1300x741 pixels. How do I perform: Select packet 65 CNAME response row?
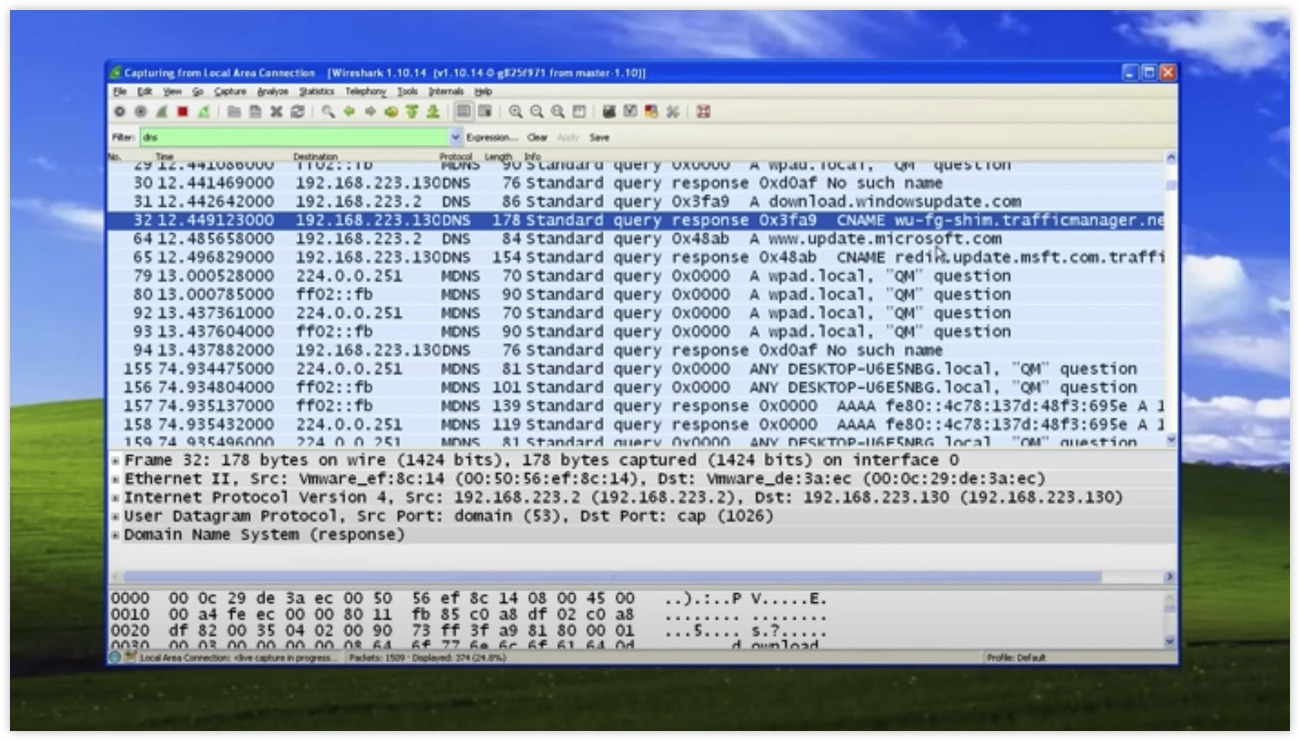(x=635, y=257)
